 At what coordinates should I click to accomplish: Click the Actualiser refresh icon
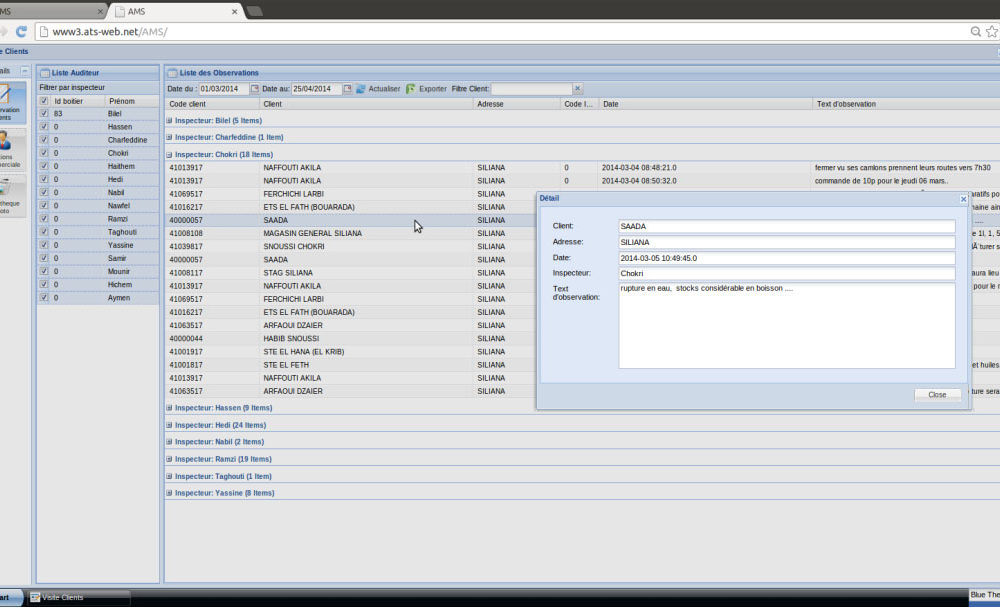(x=361, y=89)
